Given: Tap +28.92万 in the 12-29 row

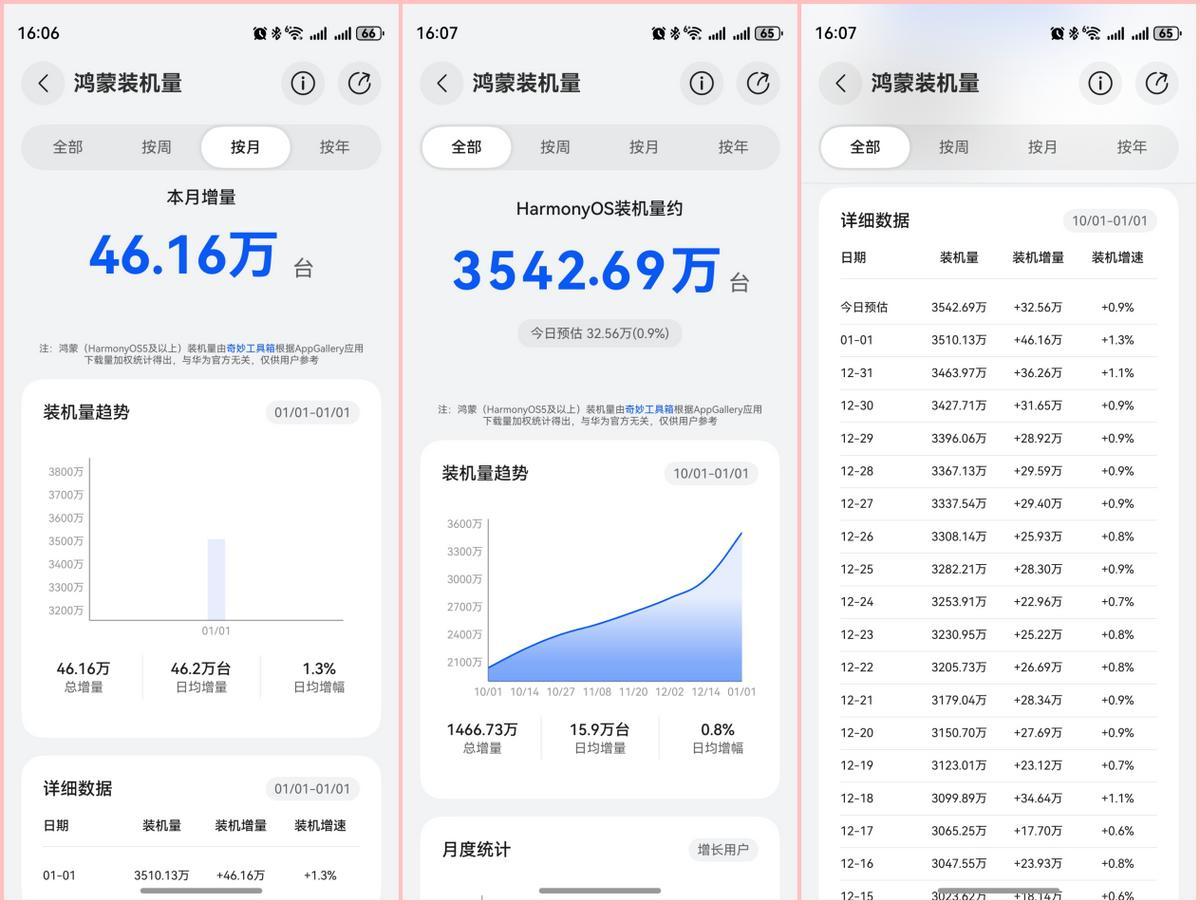Looking at the screenshot, I should pyautogui.click(x=1038, y=439).
